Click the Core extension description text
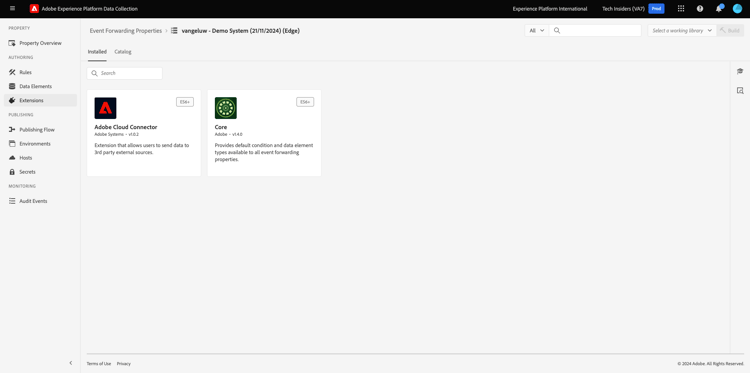 pyautogui.click(x=264, y=152)
